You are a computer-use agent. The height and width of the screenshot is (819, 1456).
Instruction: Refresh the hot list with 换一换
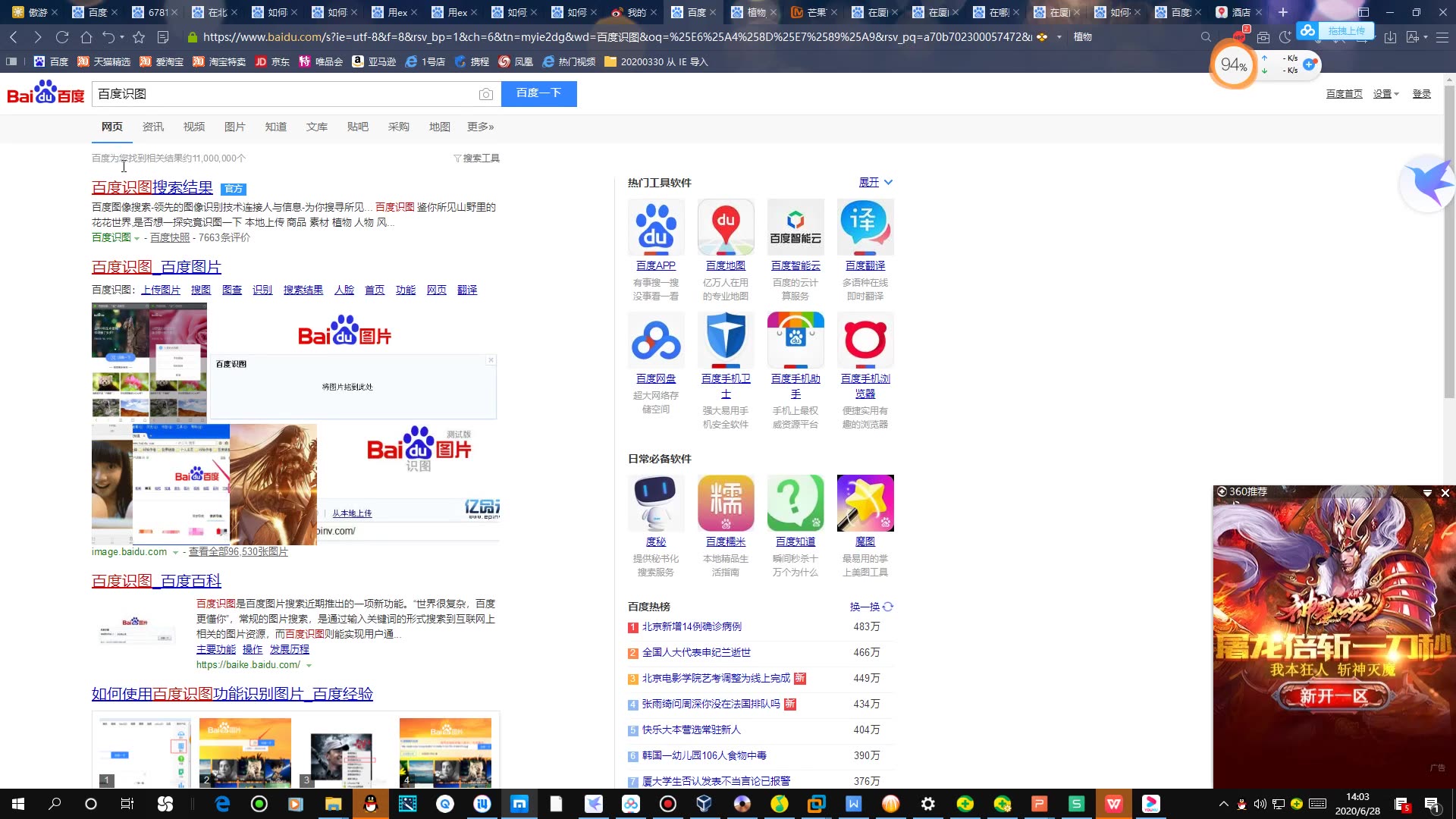click(871, 607)
